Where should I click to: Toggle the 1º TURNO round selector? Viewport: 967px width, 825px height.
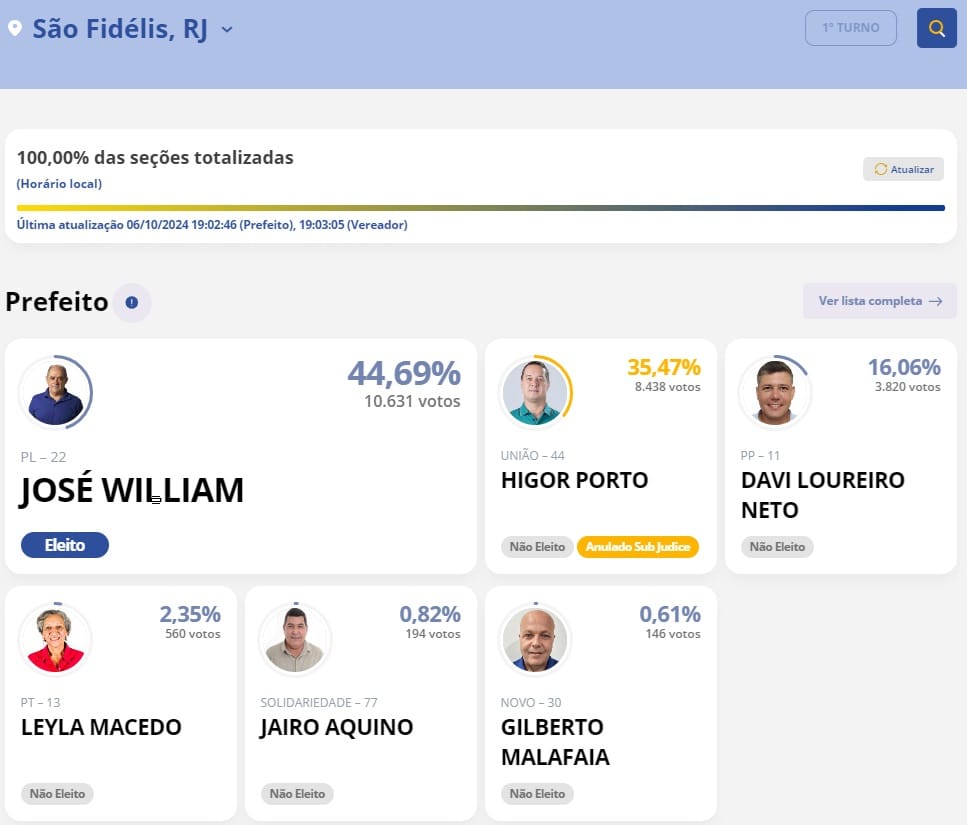pyautogui.click(x=850, y=28)
